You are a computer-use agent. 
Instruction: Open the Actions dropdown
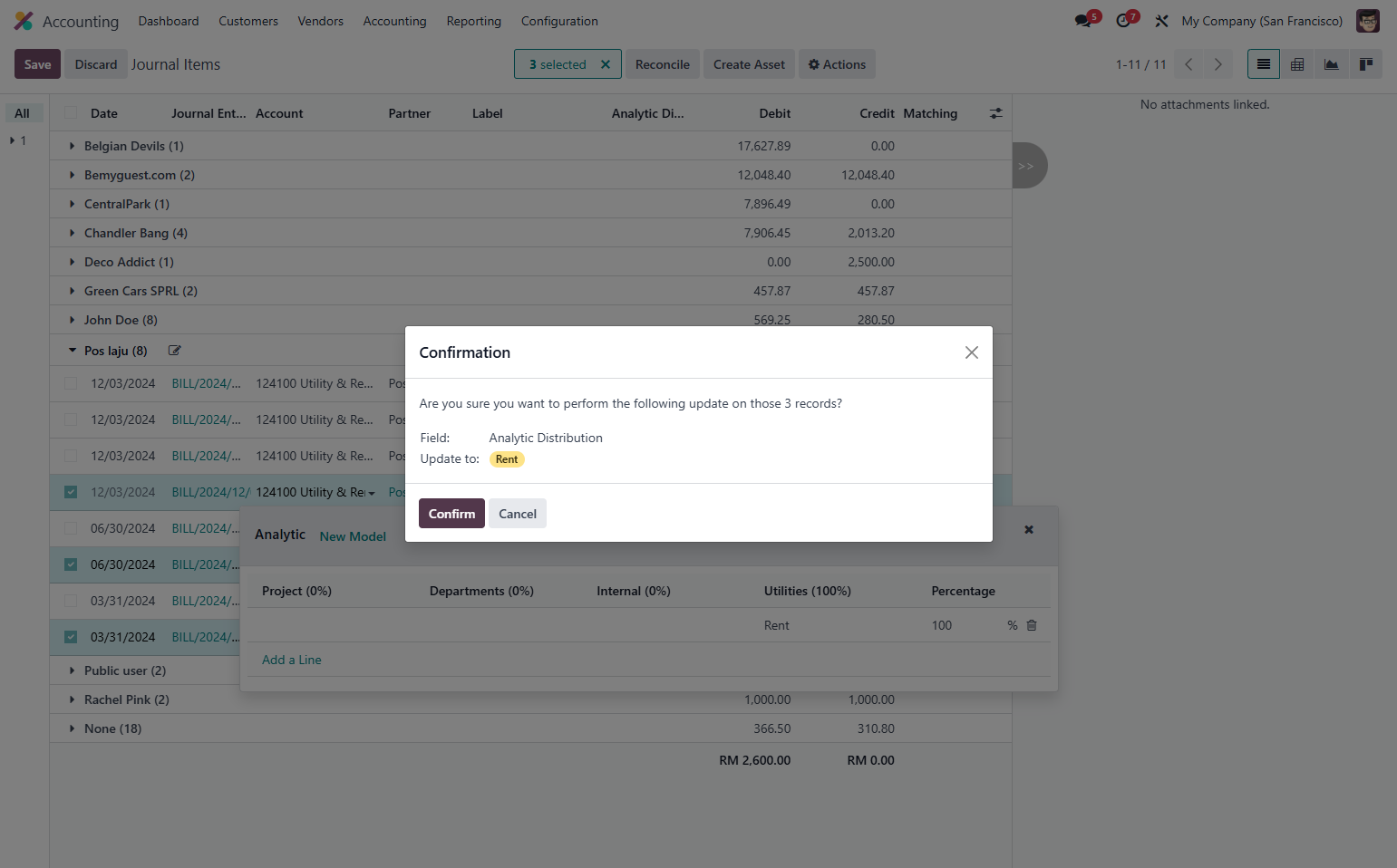(837, 64)
